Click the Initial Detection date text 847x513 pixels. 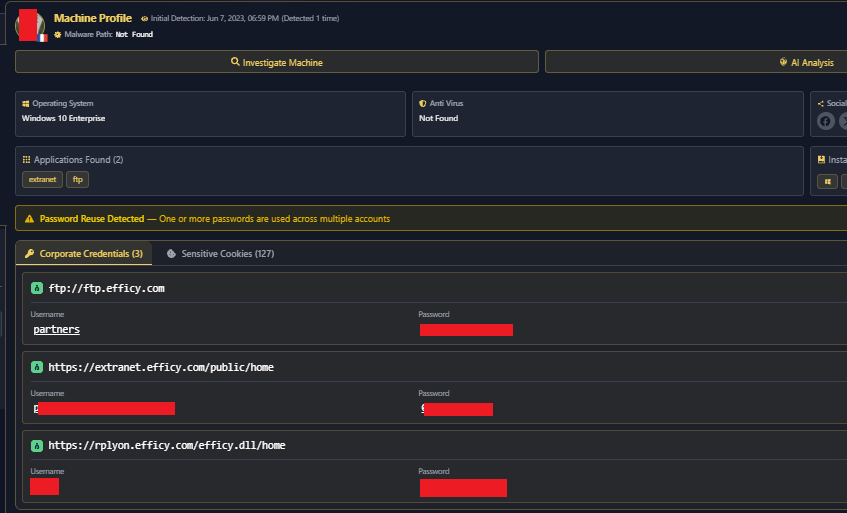(x=245, y=18)
